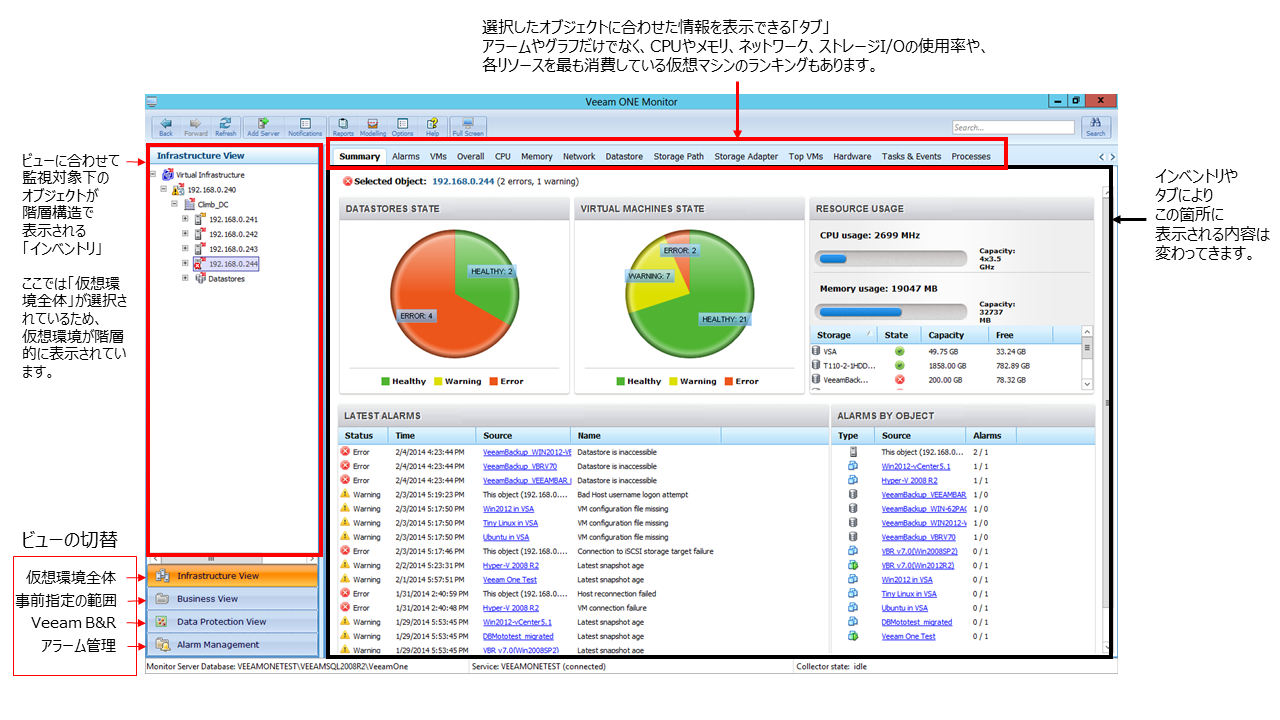The width and height of the screenshot is (1280, 720).
Task: Click warning icon on Bad Host username logon row
Action: (345, 494)
